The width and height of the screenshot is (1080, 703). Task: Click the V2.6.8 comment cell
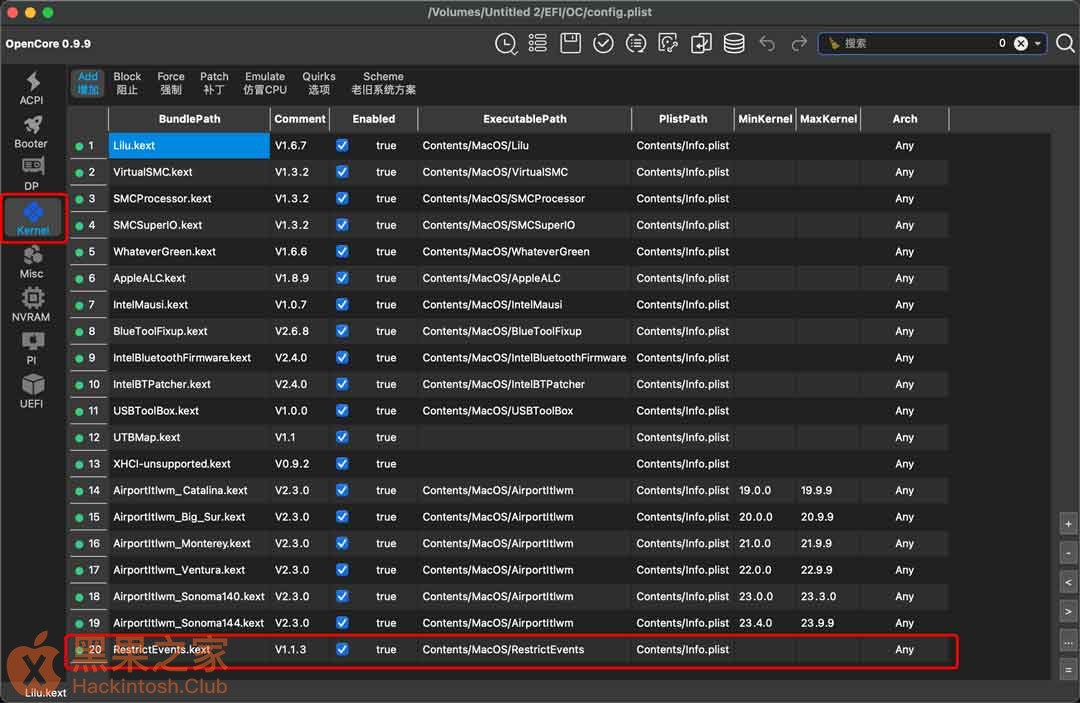coord(300,332)
